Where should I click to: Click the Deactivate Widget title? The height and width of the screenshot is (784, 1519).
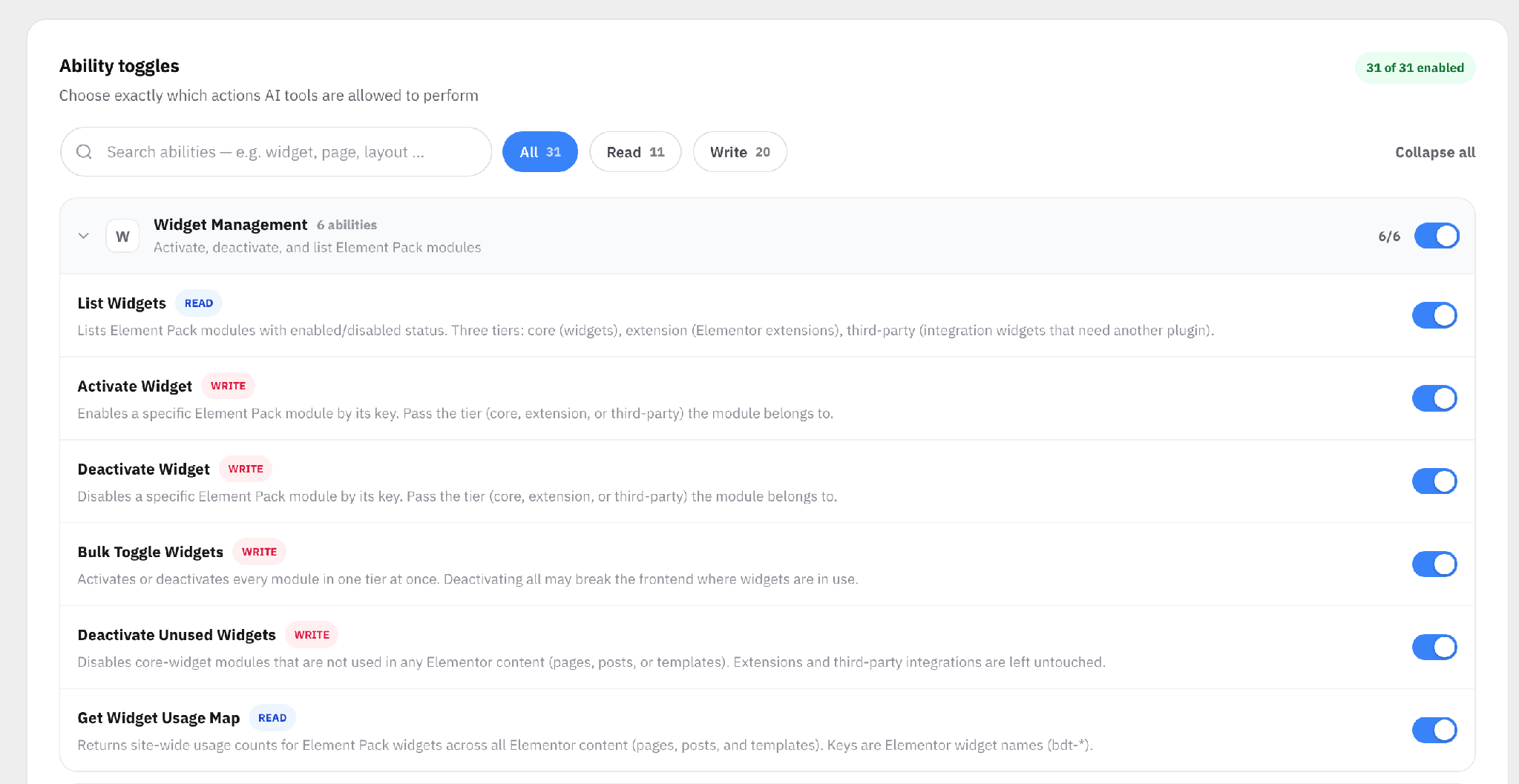[x=144, y=470]
